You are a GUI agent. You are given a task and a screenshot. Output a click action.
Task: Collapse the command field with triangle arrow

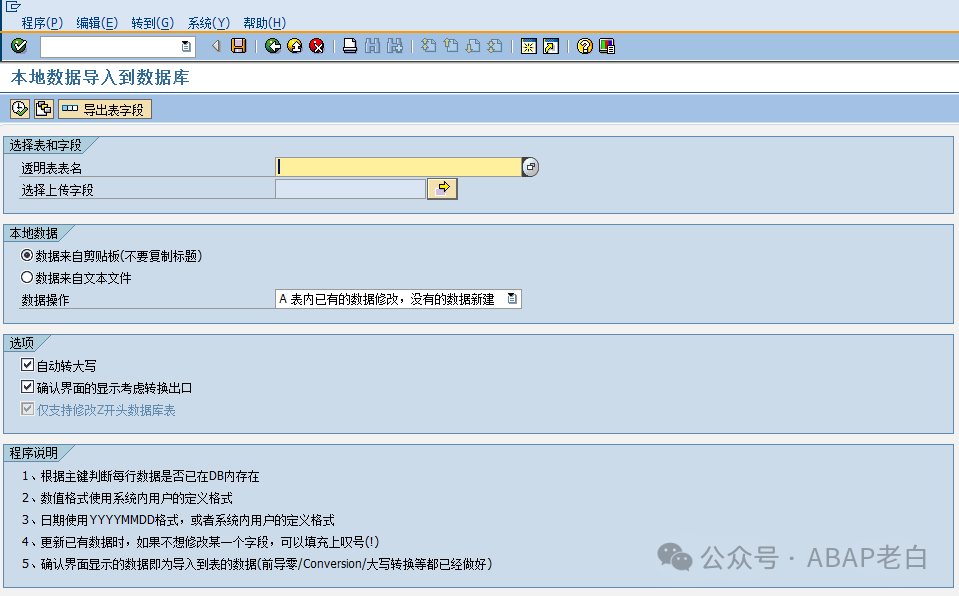pos(216,46)
